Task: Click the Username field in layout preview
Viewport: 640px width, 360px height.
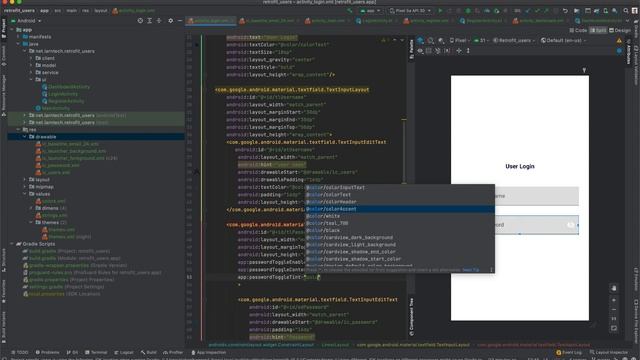Action: click(536, 196)
